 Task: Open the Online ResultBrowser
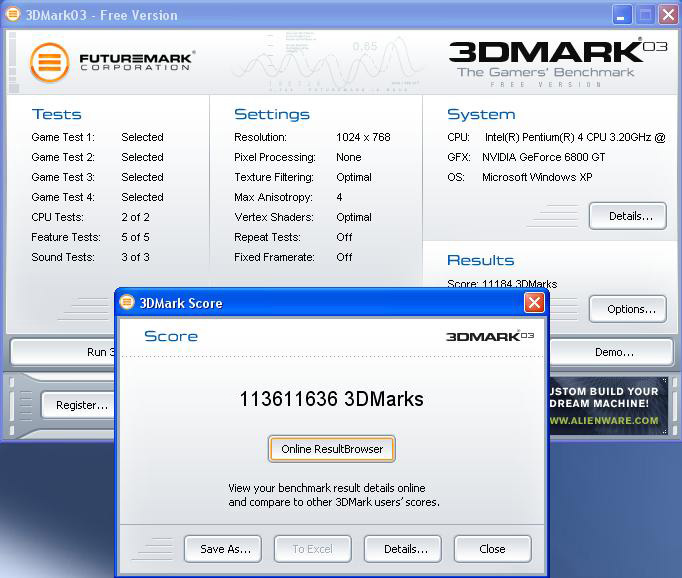coord(332,449)
